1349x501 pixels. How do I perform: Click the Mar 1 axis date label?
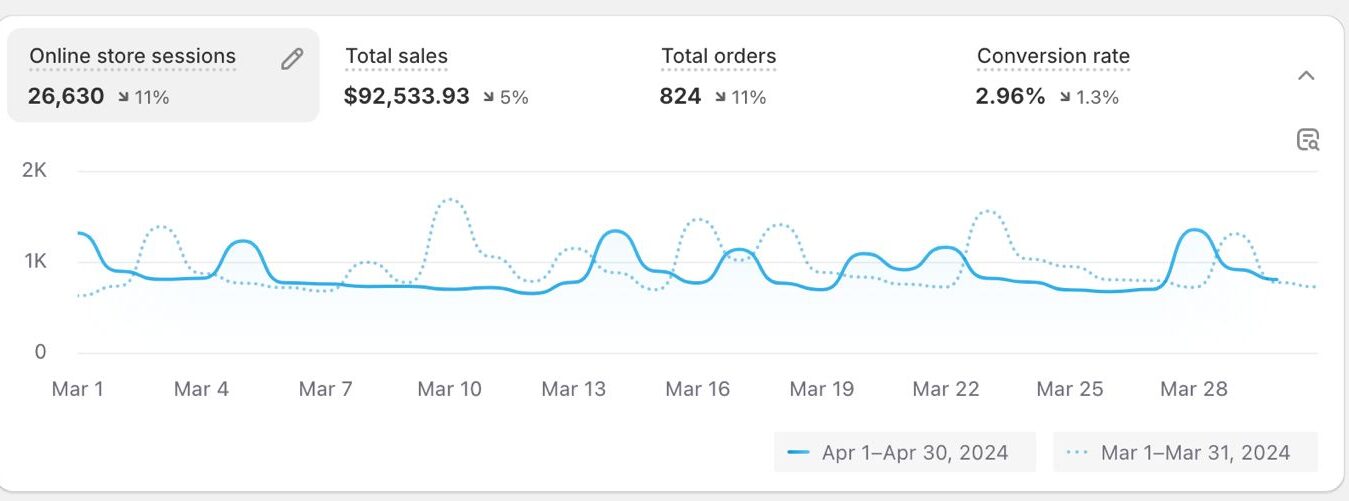point(77,389)
